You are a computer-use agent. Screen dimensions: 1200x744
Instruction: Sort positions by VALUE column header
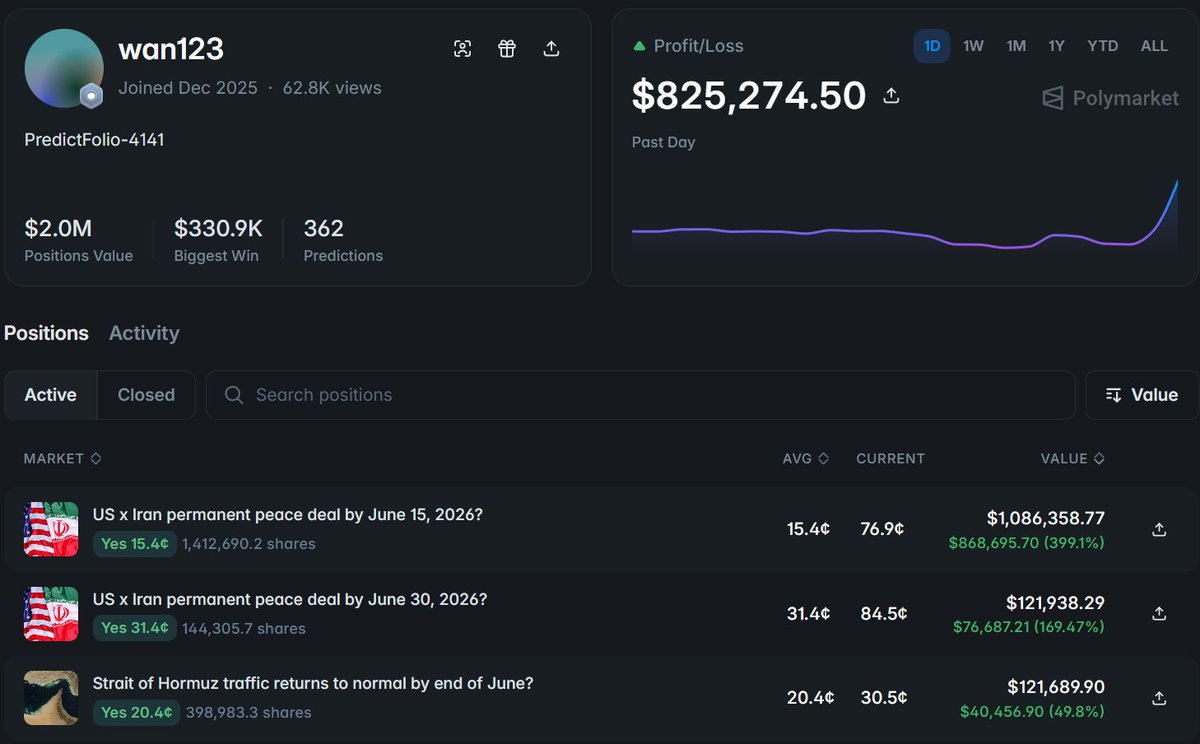tap(1072, 458)
